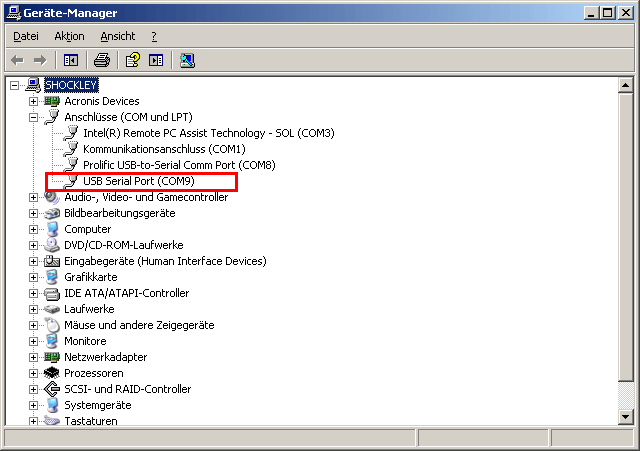The height and width of the screenshot is (451, 640).
Task: Minimize the Geräte-Manager window
Action: [591, 13]
